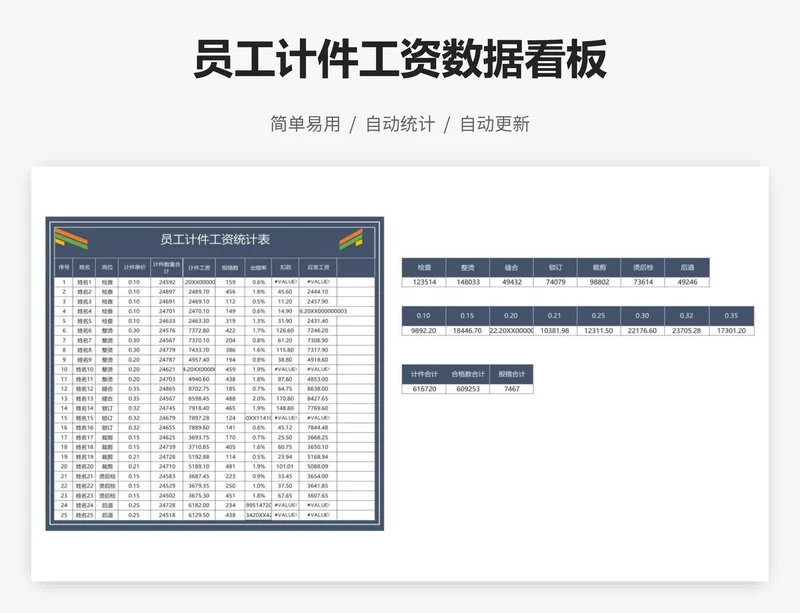This screenshot has height=613, width=800.
Task: Click the name cell 姓名6
Action: 84,331
